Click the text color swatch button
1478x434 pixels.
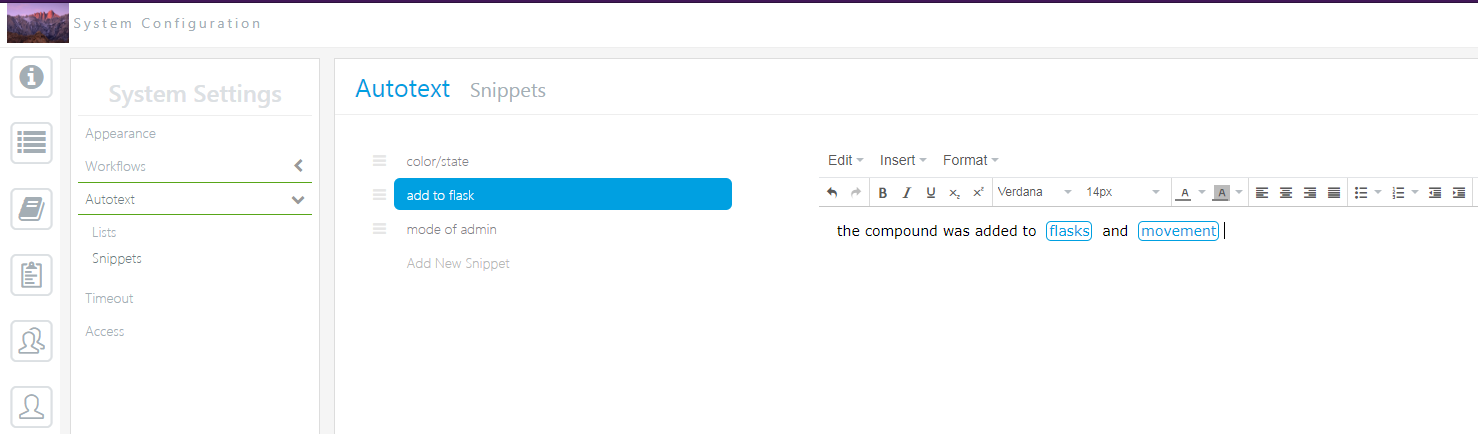pyautogui.click(x=1184, y=193)
